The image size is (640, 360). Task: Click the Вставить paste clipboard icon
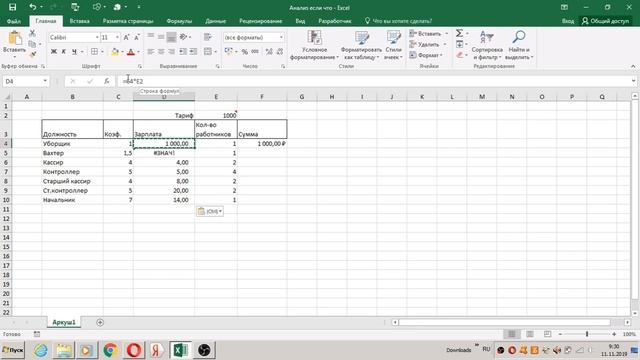click(15, 38)
